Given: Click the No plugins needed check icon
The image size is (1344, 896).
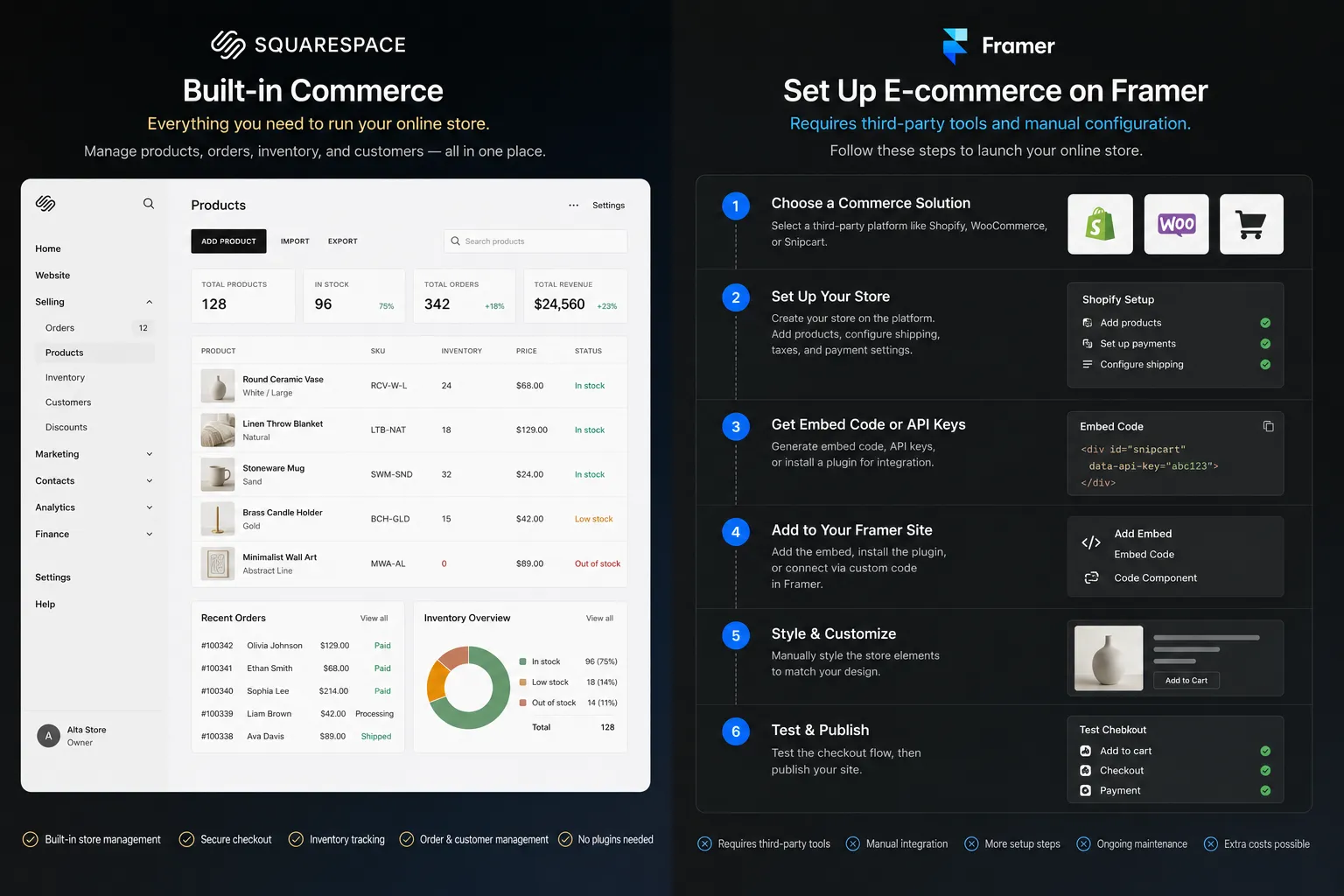Looking at the screenshot, I should pos(565,839).
